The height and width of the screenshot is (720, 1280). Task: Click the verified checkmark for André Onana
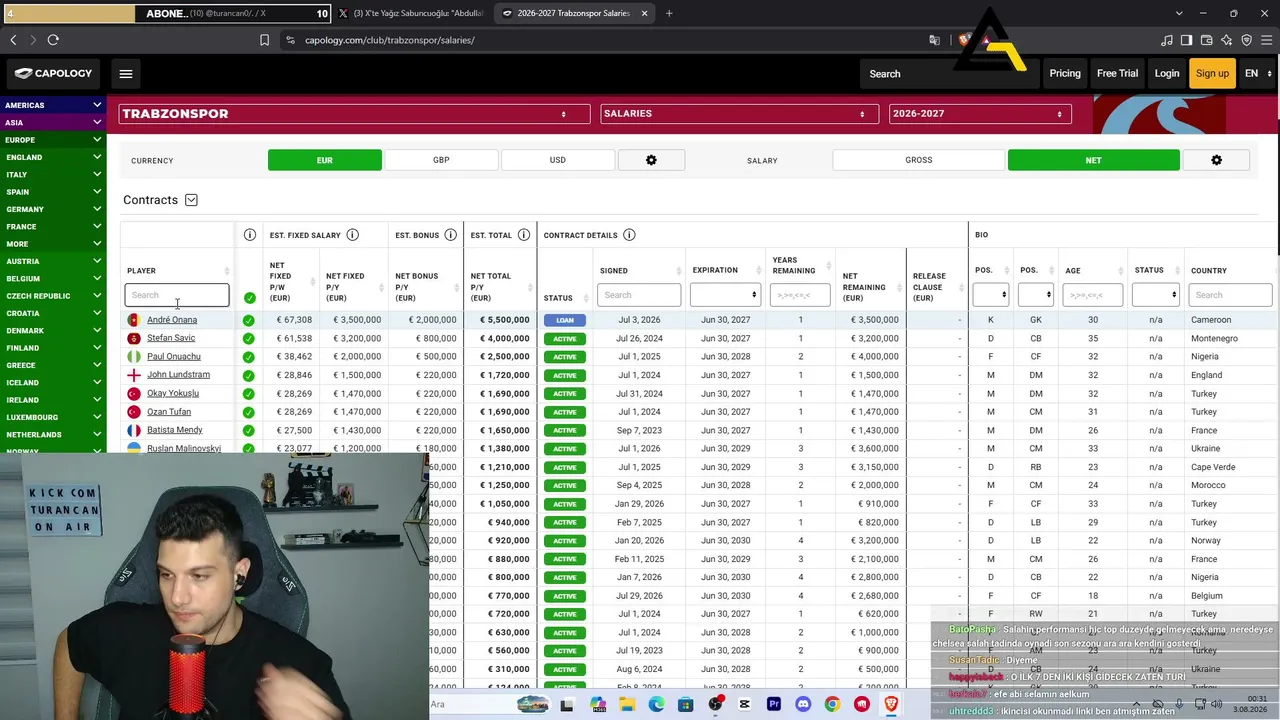(248, 320)
